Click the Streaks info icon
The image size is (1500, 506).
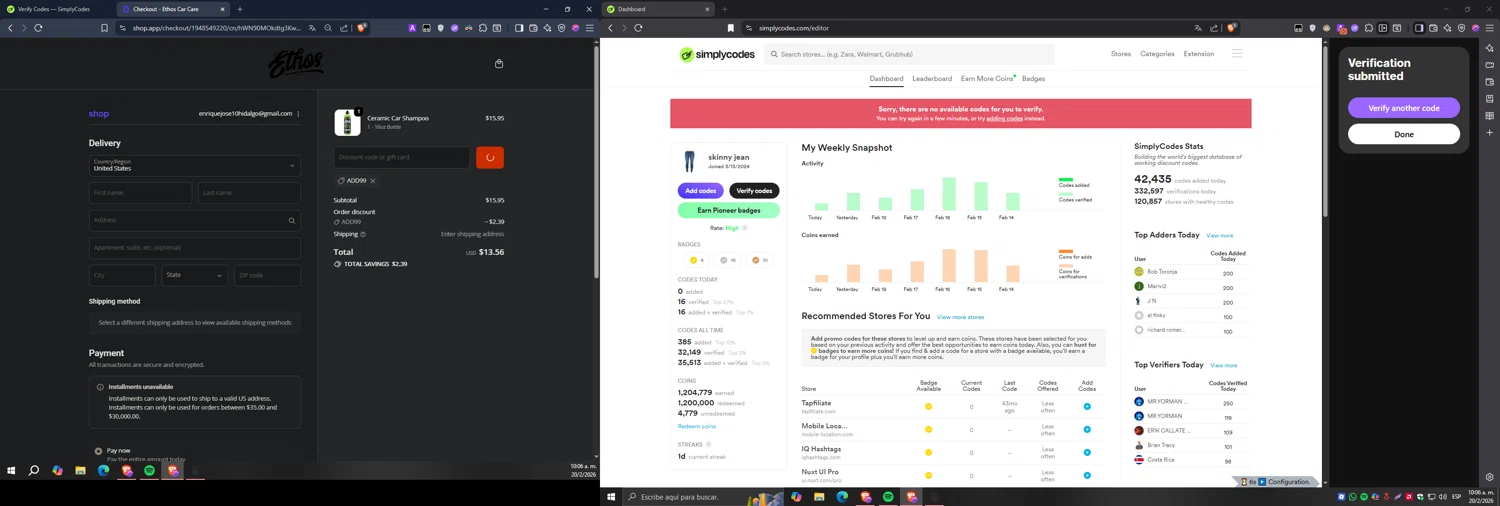click(709, 445)
